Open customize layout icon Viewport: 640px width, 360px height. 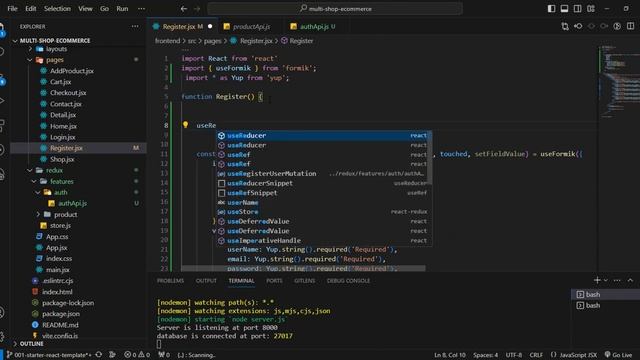click(591, 9)
